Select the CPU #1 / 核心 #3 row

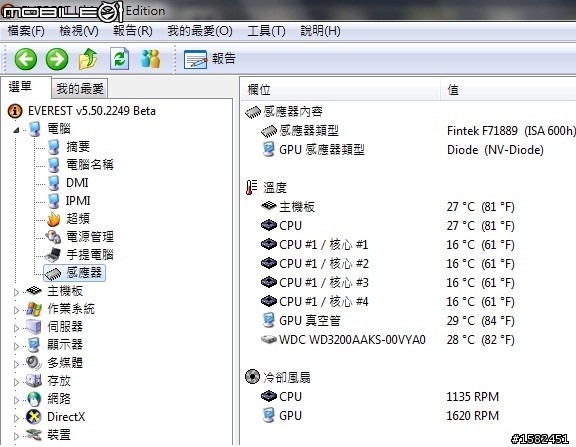click(388, 283)
